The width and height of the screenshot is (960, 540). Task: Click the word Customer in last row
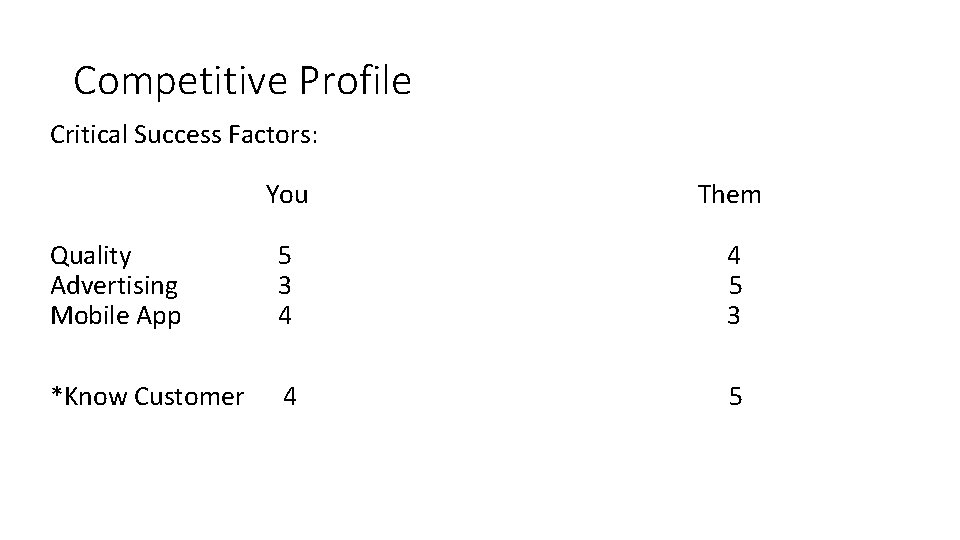tap(189, 397)
